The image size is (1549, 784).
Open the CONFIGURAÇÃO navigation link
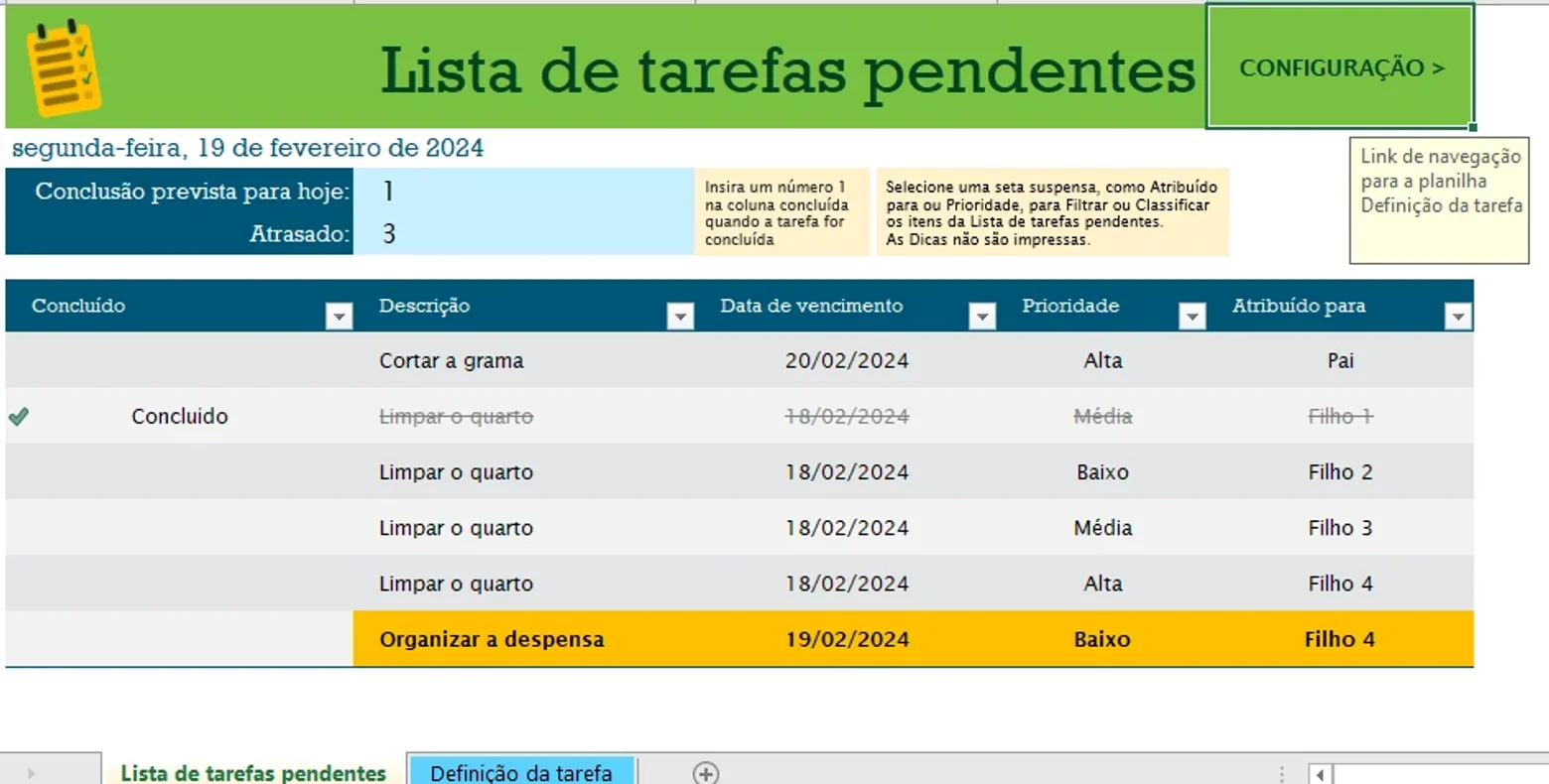pyautogui.click(x=1339, y=67)
